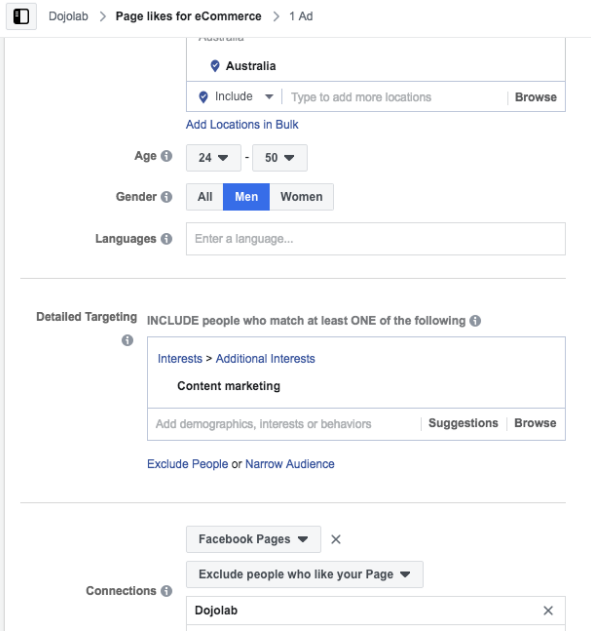Viewport: 591px width, 638px height.
Task: Select All gender option
Action: (x=205, y=197)
